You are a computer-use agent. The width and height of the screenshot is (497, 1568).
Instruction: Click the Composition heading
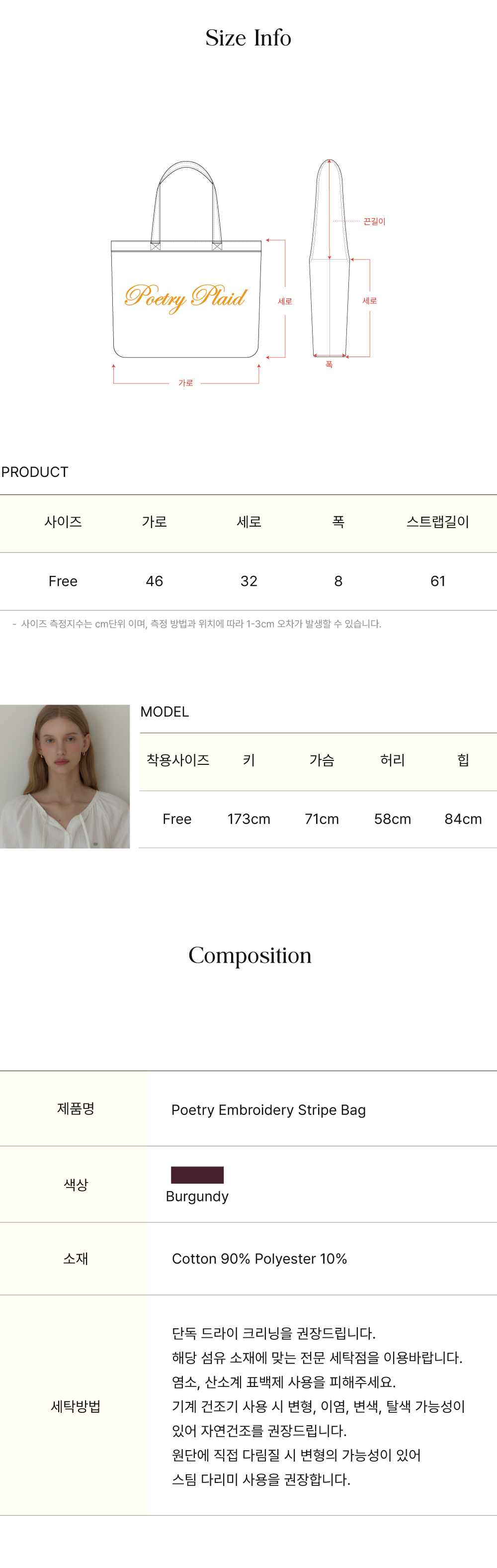(249, 955)
